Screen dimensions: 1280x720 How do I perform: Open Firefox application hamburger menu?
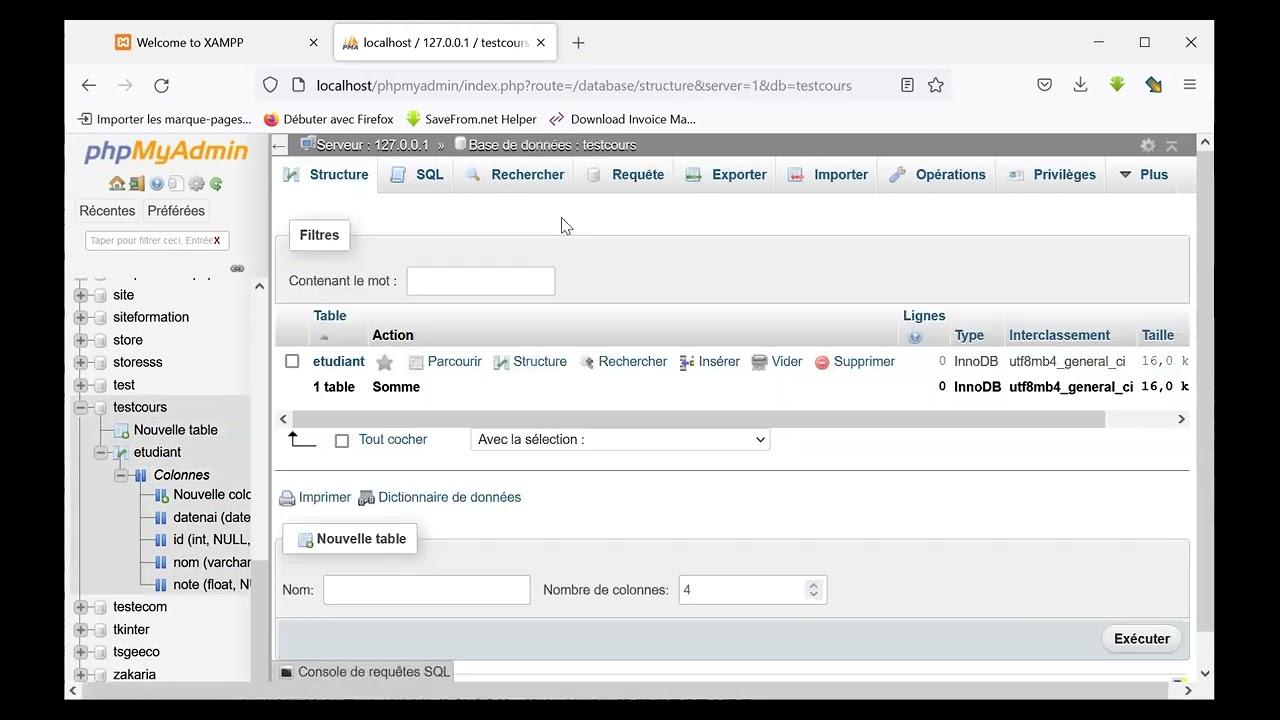(1190, 85)
